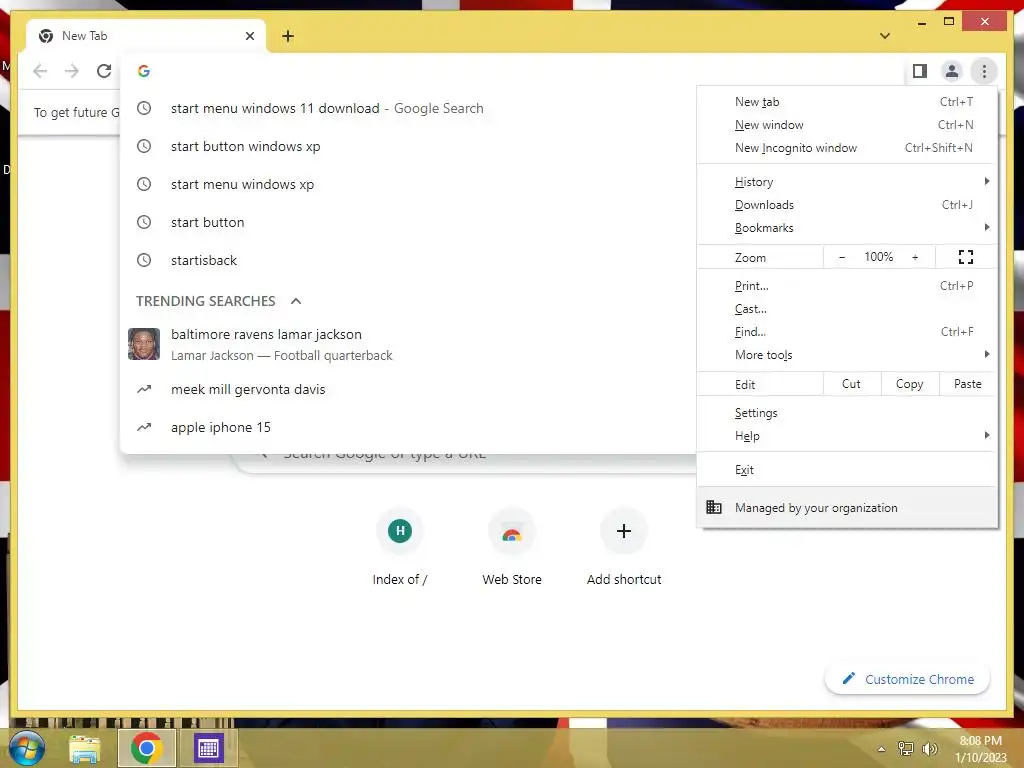Image resolution: width=1024 pixels, height=768 pixels.
Task: Choose New window from the menu
Action: [847, 125]
